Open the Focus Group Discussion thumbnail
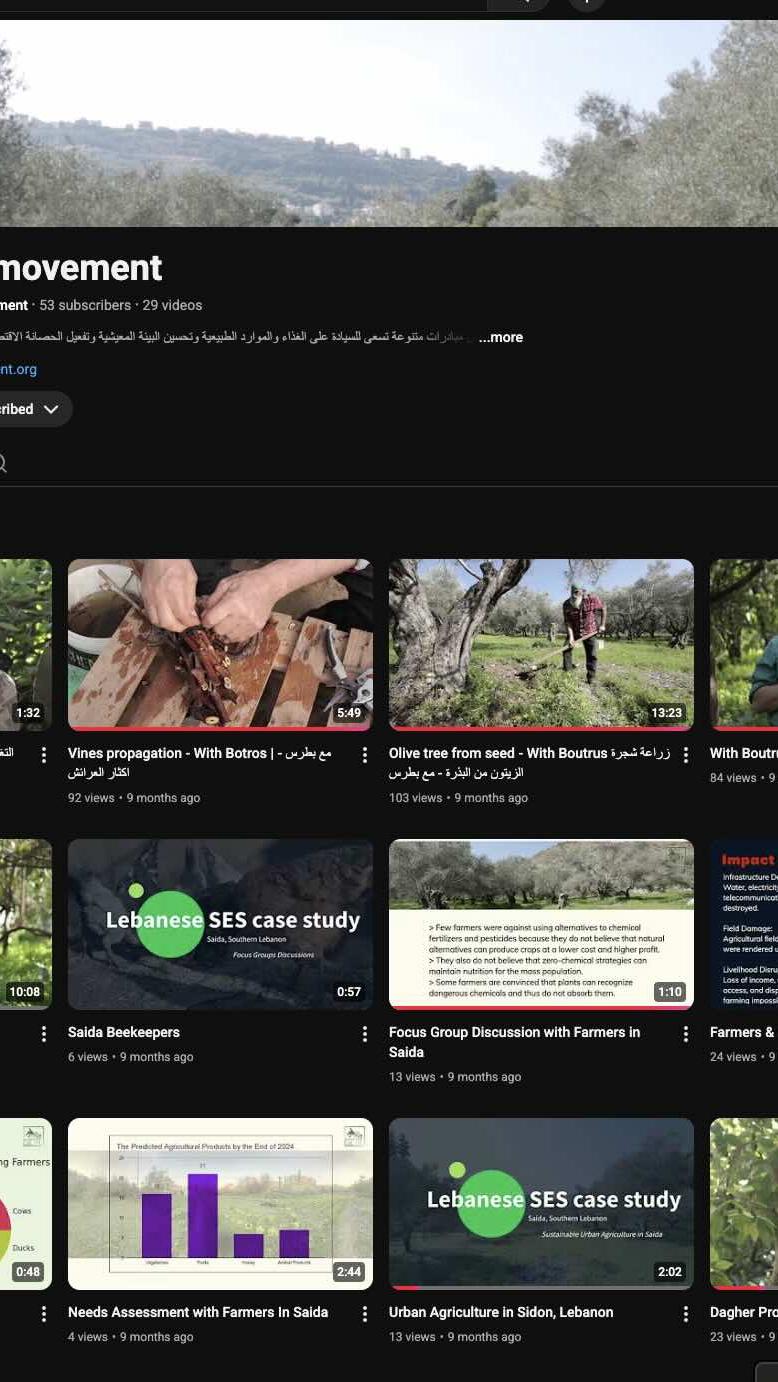The image size is (778, 1382). coord(541,924)
